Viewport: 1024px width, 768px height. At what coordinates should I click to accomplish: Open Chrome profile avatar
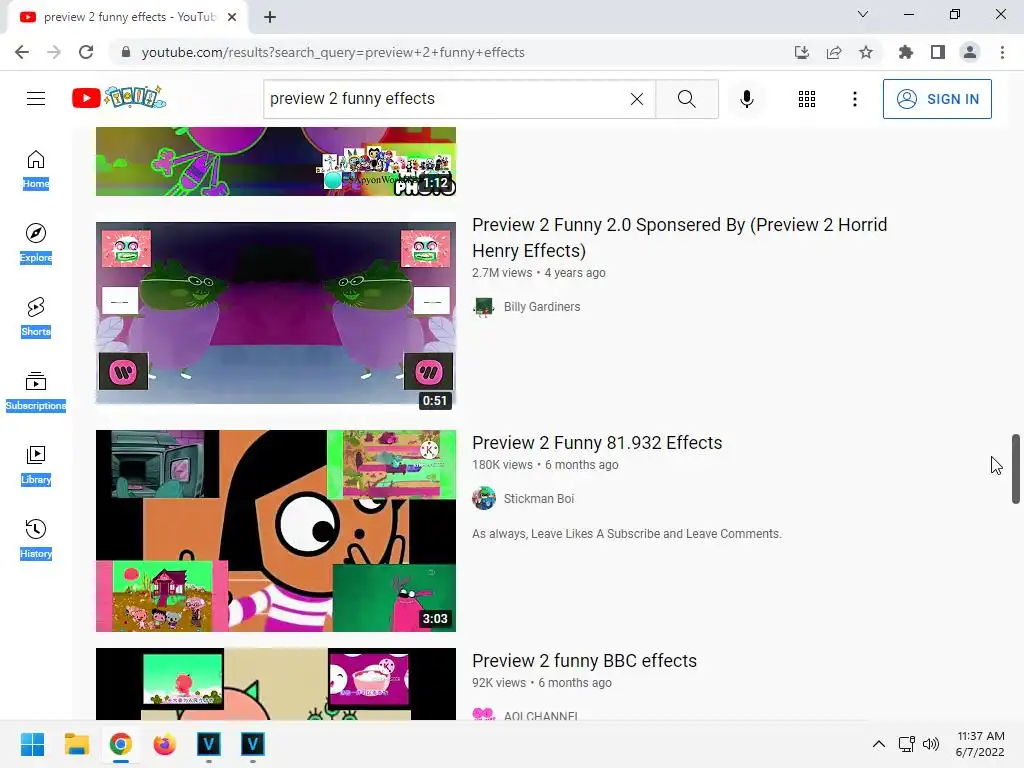(x=970, y=52)
